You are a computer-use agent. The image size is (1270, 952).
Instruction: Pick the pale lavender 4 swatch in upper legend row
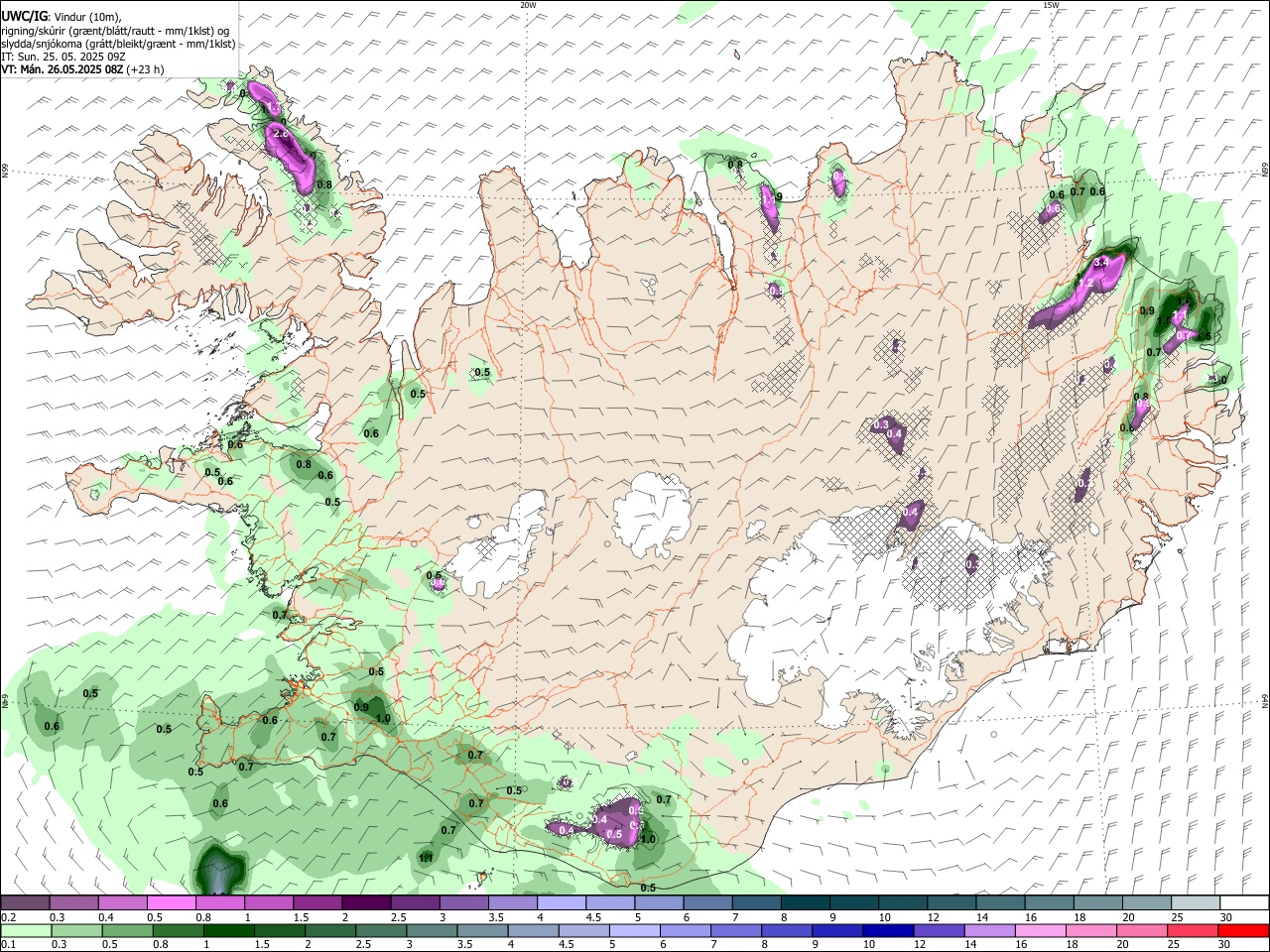click(x=562, y=903)
